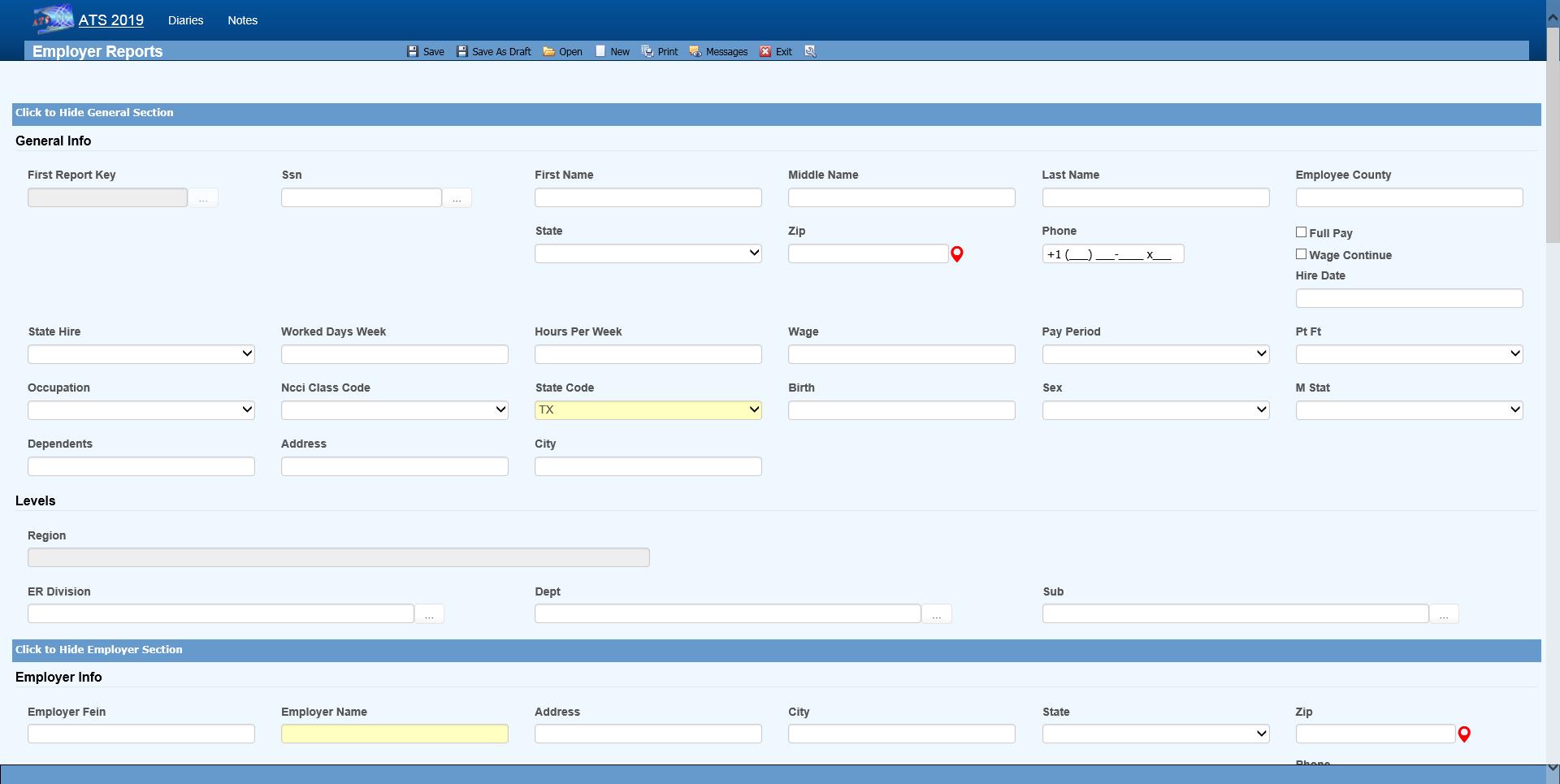1560x784 pixels.
Task: Click the Ssn lookup ellipsis button
Action: [457, 198]
